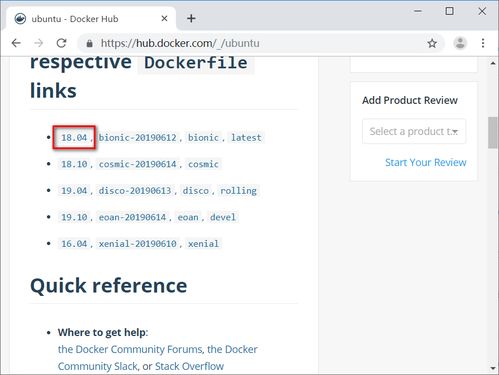Close the ubuntu - Docker Hub tab
Viewport: 499px width, 375px height.
[164, 19]
